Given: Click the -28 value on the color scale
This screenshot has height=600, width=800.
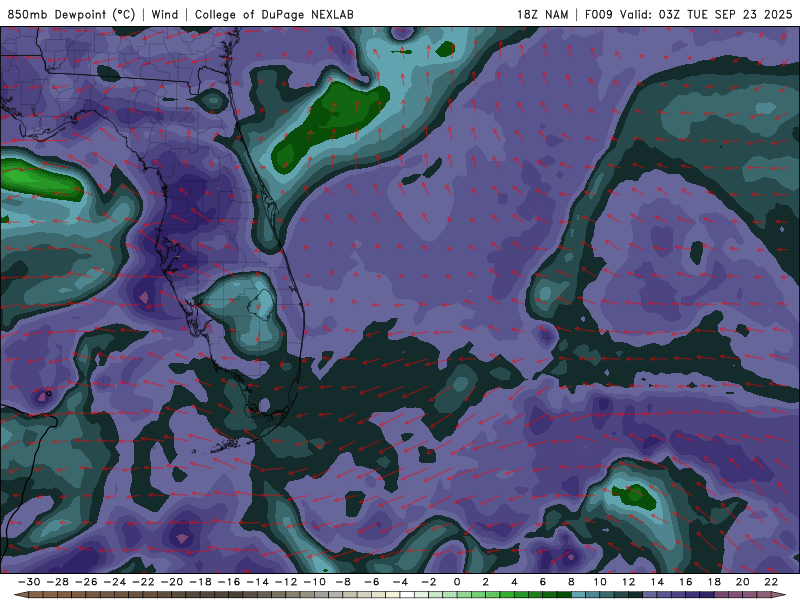Looking at the screenshot, I should coord(58,582).
